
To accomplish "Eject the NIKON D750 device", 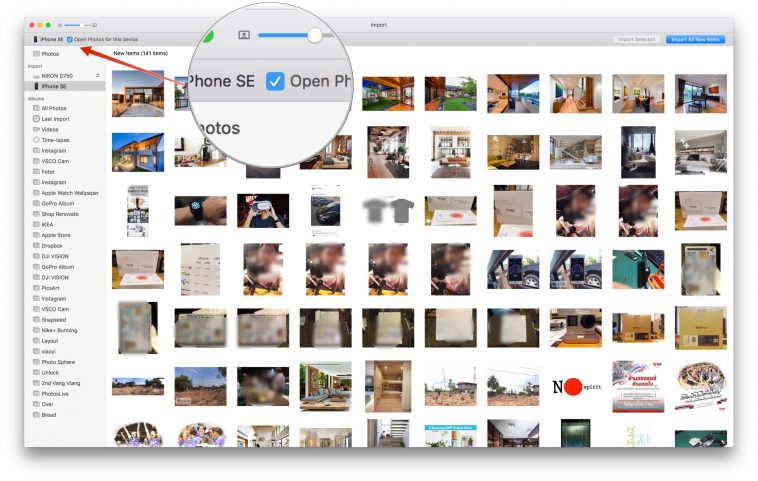I will tap(98, 76).
